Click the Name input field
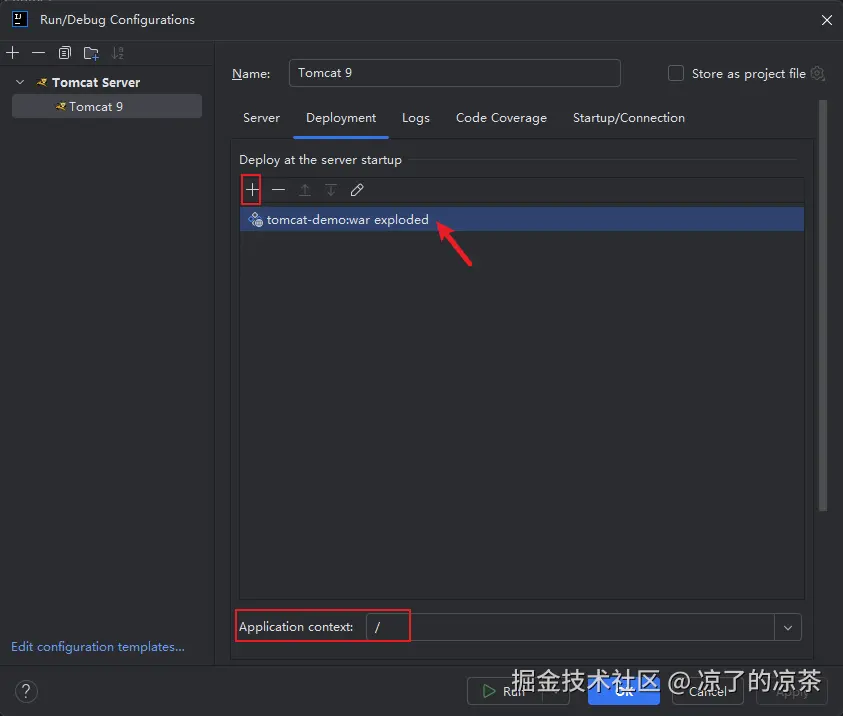The height and width of the screenshot is (716, 843). [x=455, y=73]
